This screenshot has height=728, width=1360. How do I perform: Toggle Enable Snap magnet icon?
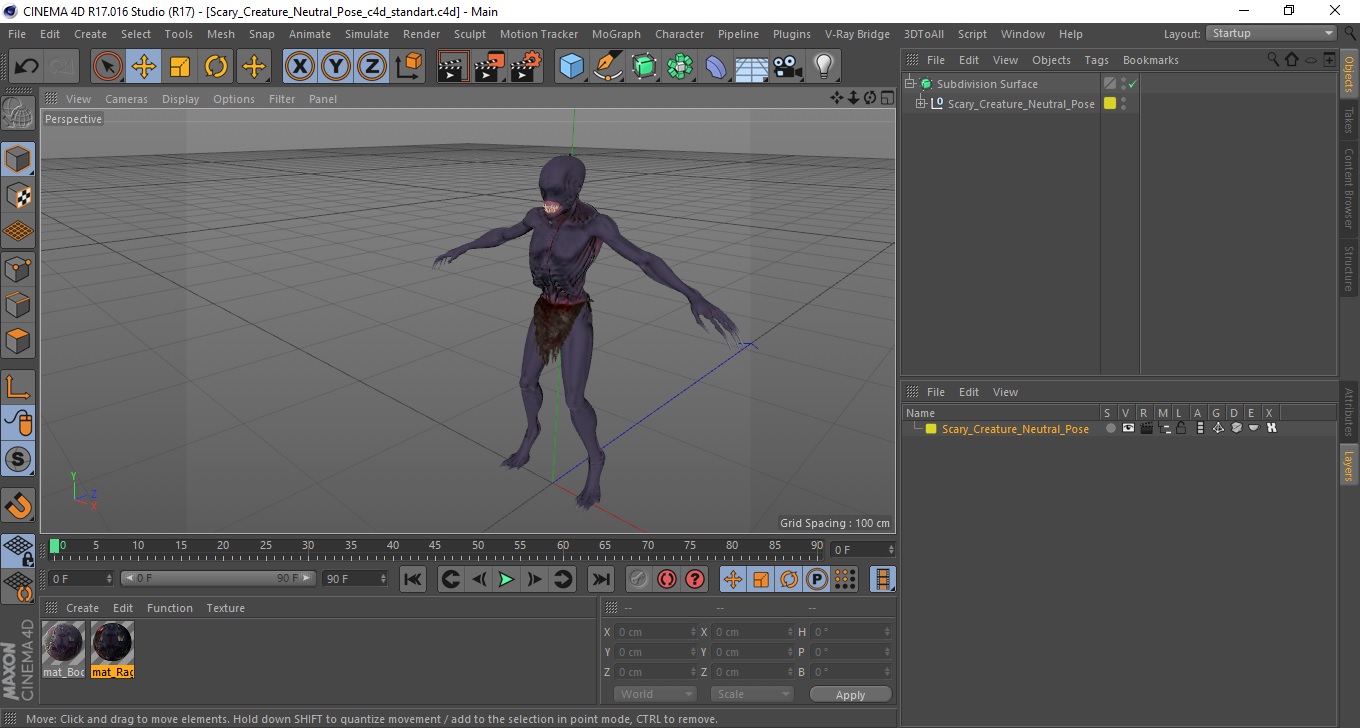tap(18, 505)
